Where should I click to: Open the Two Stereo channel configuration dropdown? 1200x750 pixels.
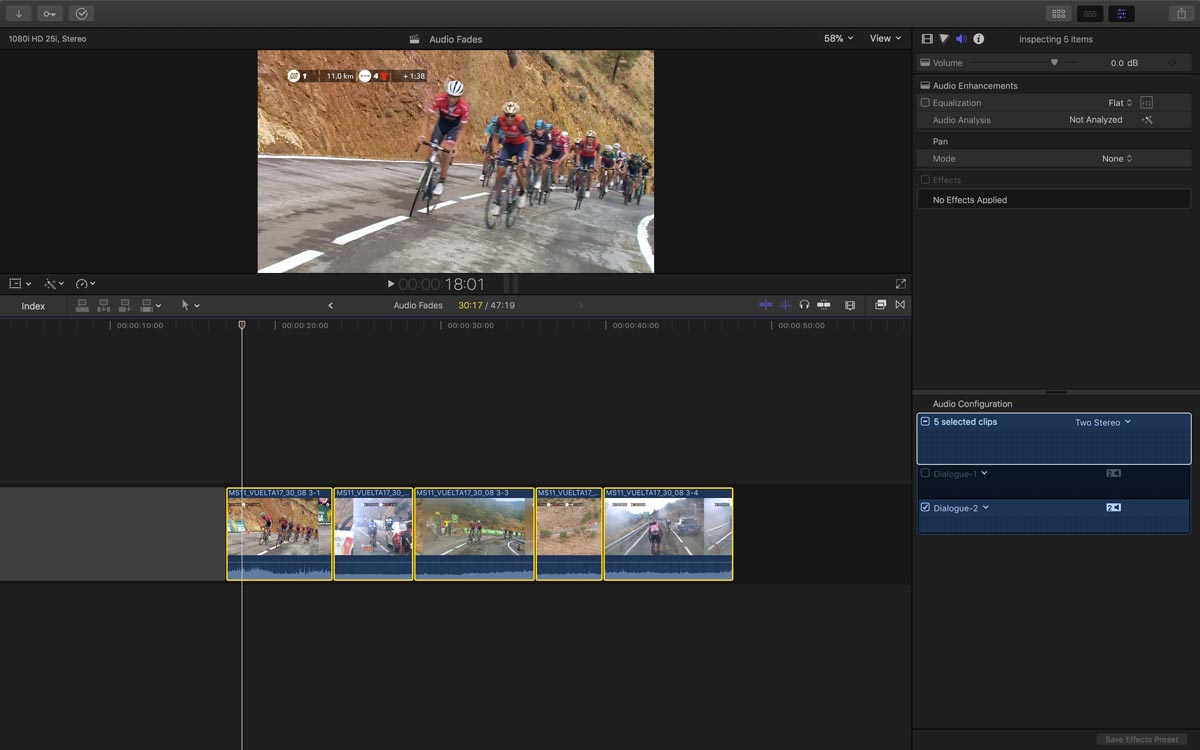point(1103,423)
